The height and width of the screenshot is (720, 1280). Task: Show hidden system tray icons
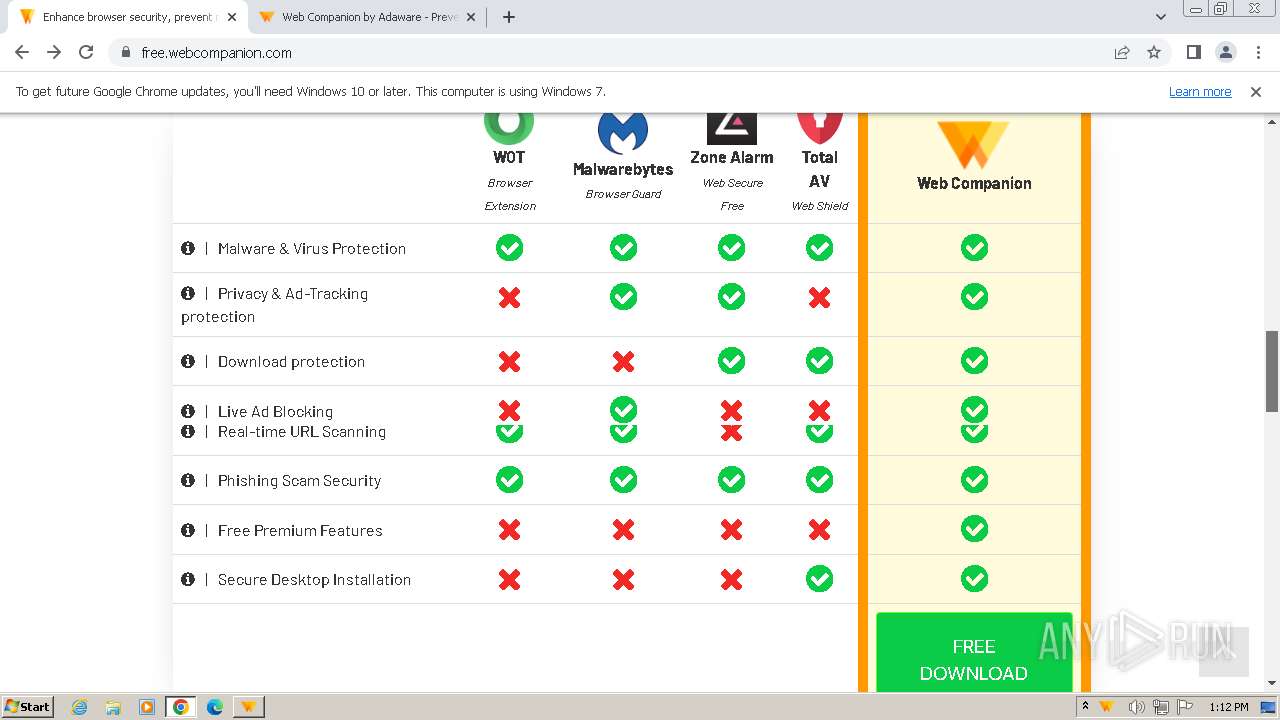pyautogui.click(x=1085, y=706)
